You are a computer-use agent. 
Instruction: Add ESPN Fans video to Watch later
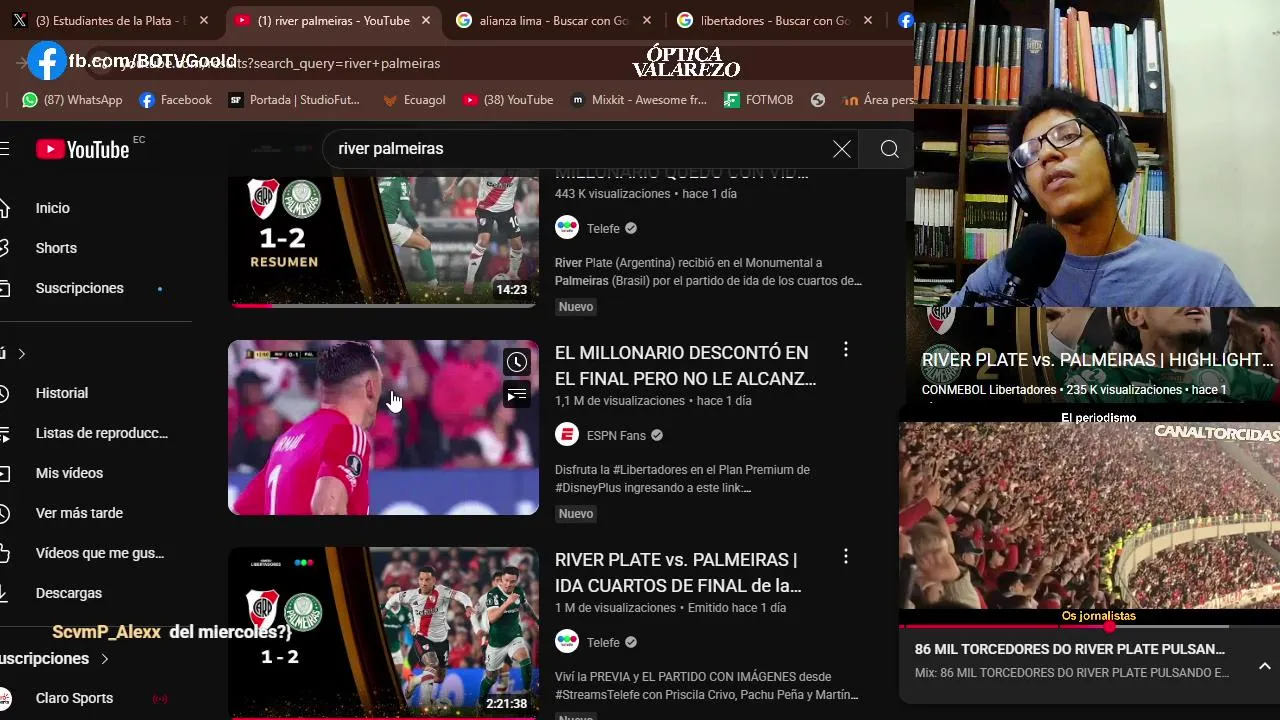[x=516, y=362]
